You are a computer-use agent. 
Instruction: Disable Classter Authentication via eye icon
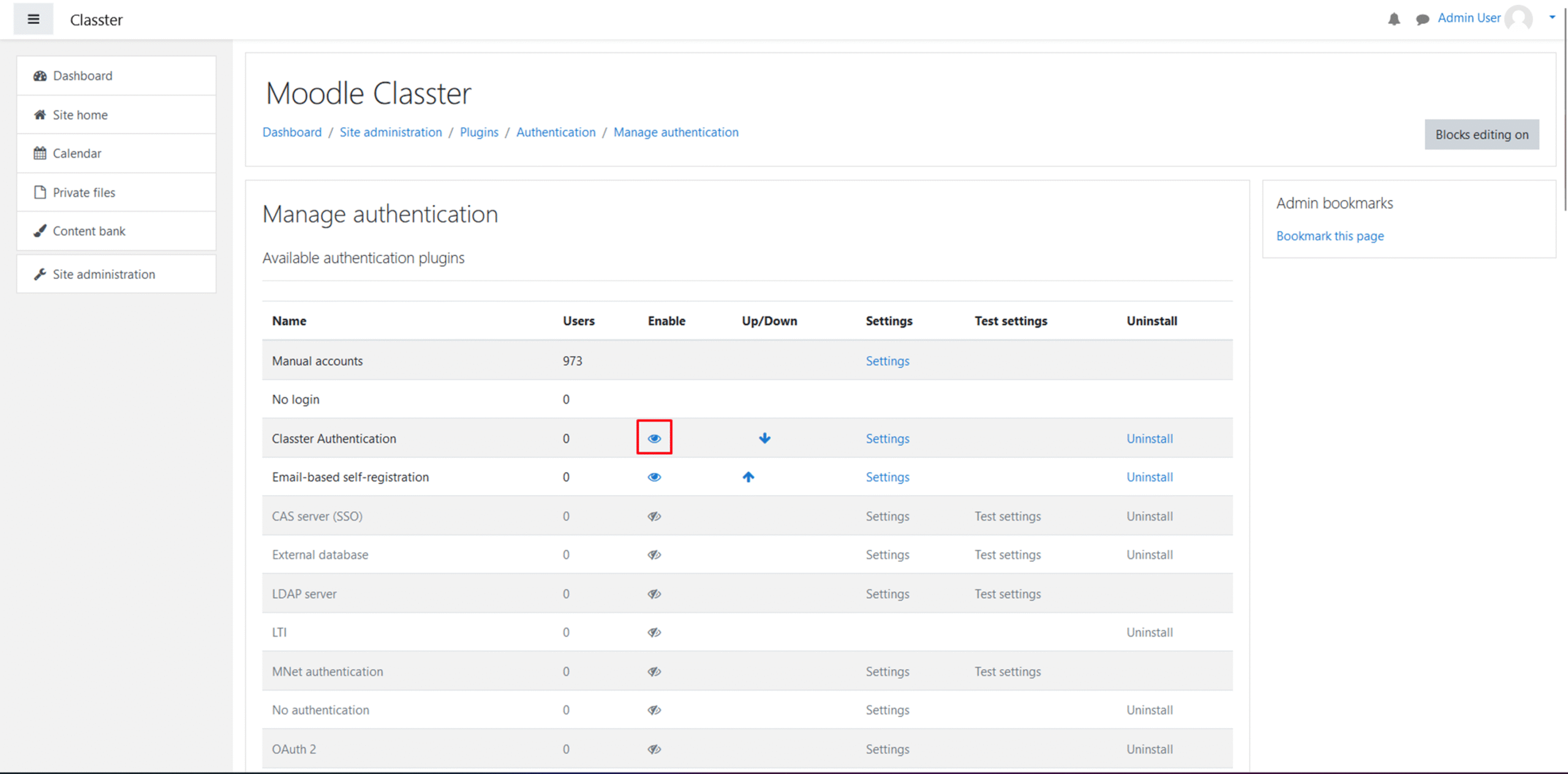(654, 438)
